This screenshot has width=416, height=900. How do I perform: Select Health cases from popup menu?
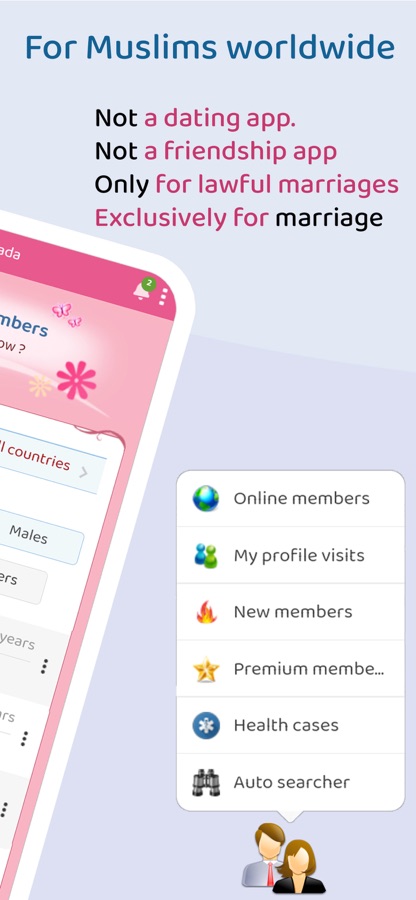291,725
